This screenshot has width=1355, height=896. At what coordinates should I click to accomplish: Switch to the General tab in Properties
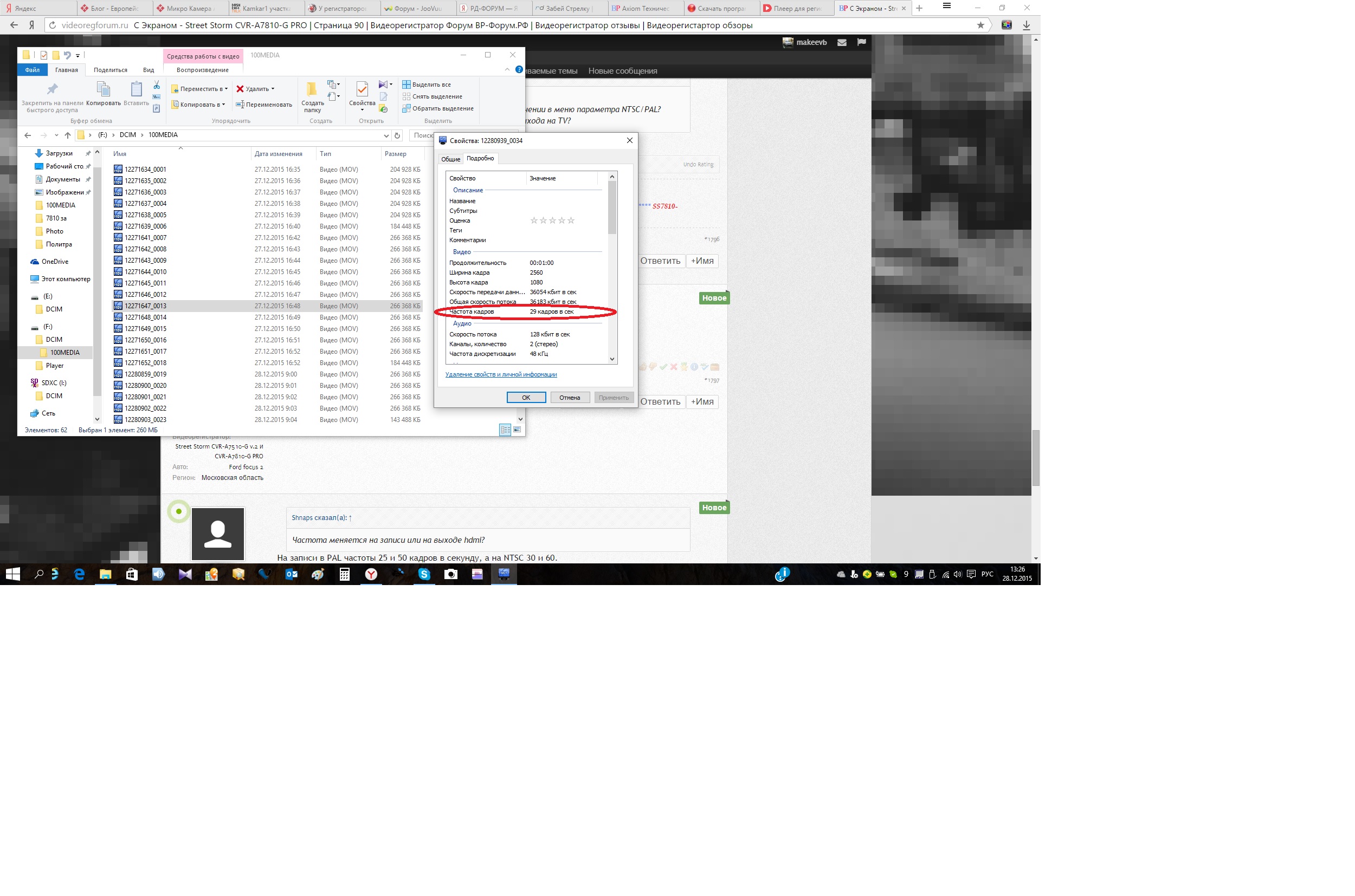pos(450,159)
